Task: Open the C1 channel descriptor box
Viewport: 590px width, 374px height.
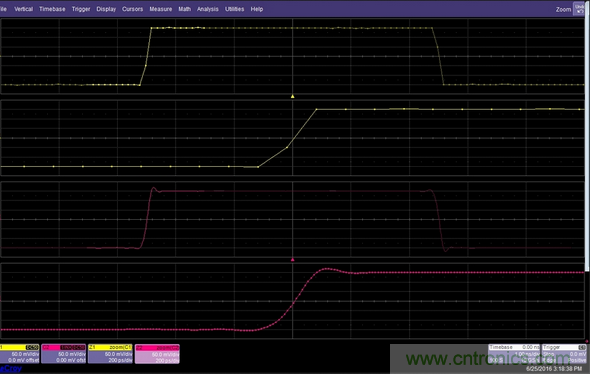Action: tap(19, 354)
